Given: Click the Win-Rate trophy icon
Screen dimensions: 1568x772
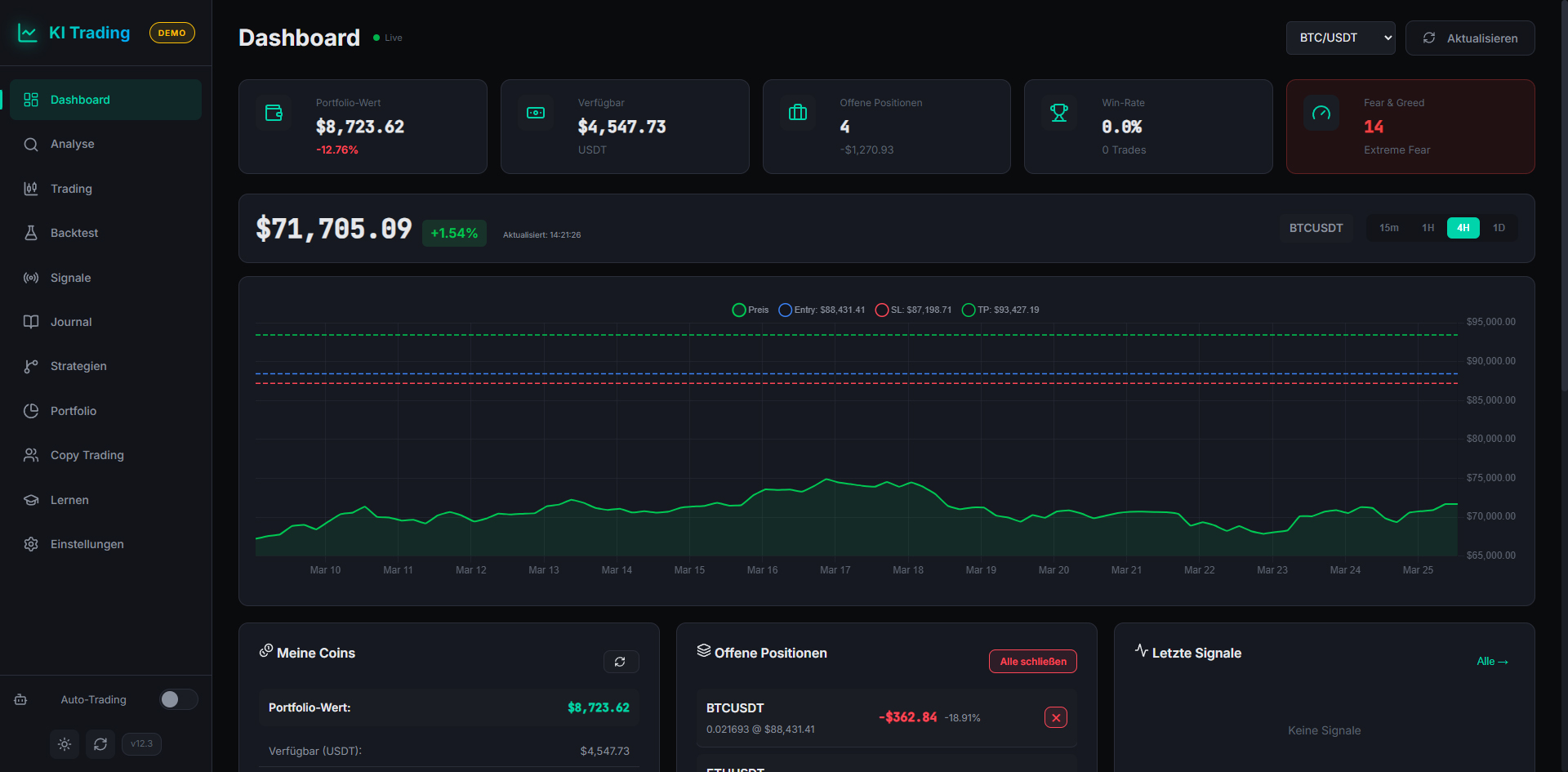Looking at the screenshot, I should point(1058,114).
